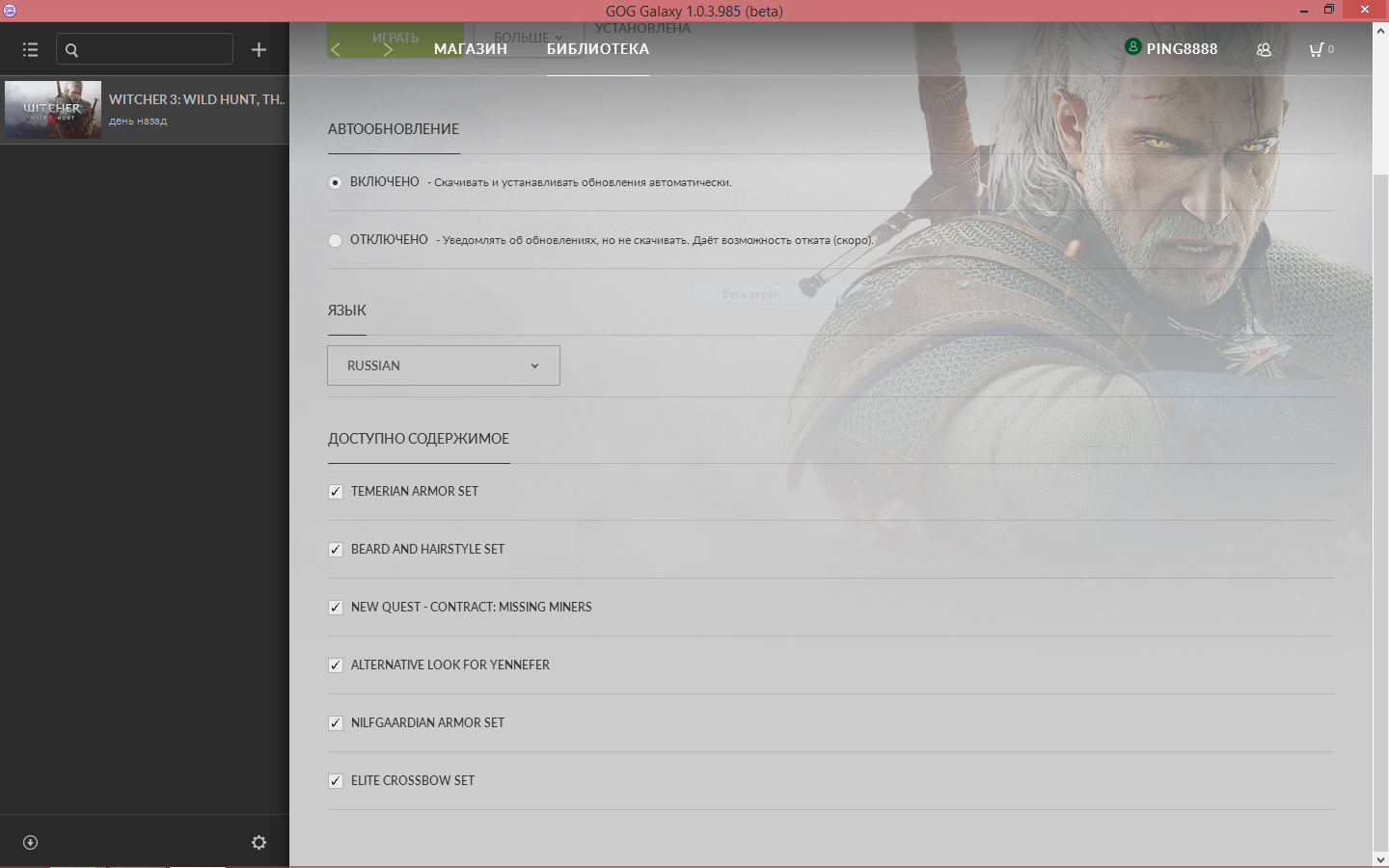The height and width of the screenshot is (868, 1389).
Task: Switch to the МАГАЗИН tab
Action: click(471, 49)
